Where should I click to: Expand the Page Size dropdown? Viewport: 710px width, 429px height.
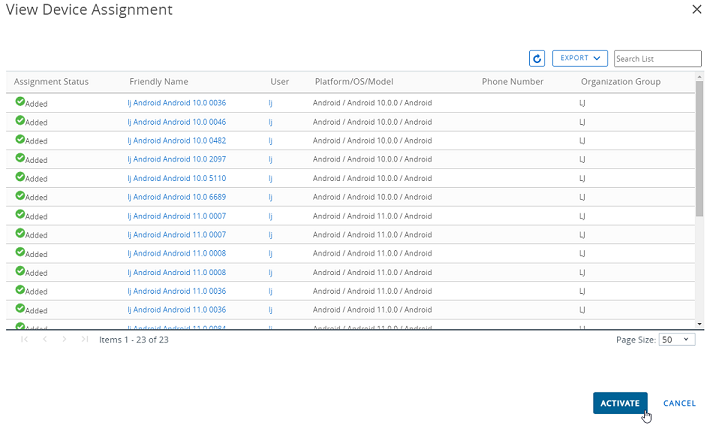coord(677,340)
